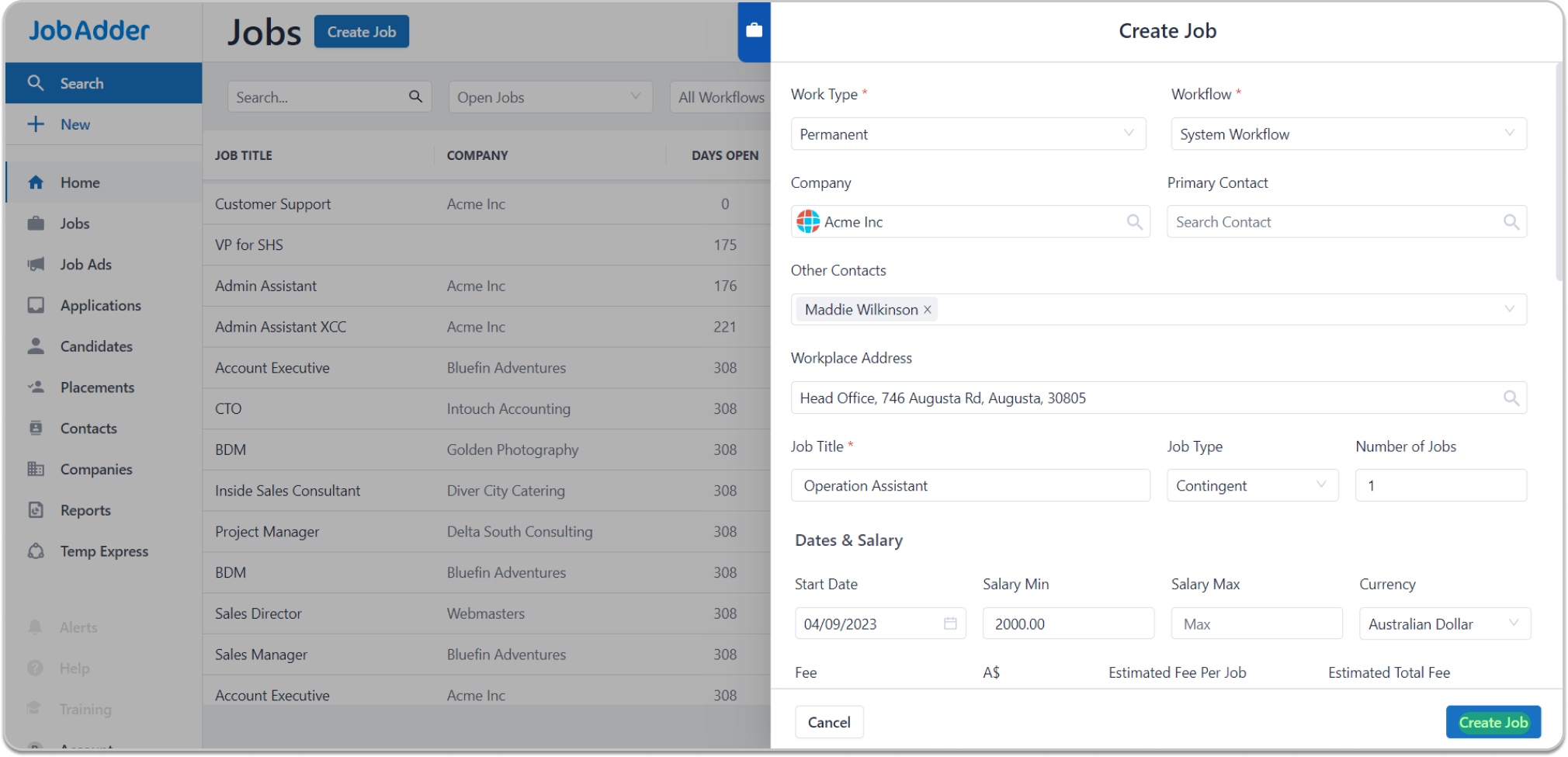1568x757 pixels.
Task: Open the All Workflows filter
Action: coord(722,96)
